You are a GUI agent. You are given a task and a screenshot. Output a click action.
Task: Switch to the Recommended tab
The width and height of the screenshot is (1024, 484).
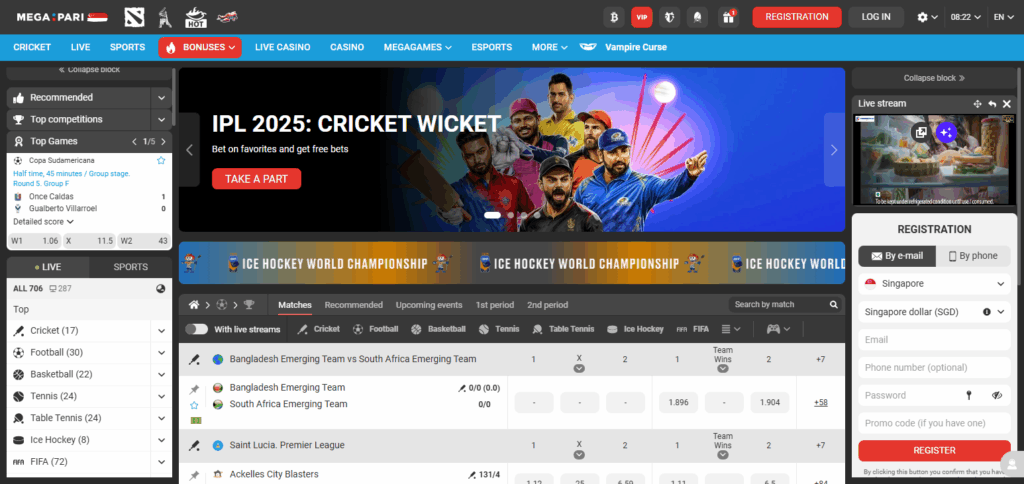pyautogui.click(x=353, y=305)
